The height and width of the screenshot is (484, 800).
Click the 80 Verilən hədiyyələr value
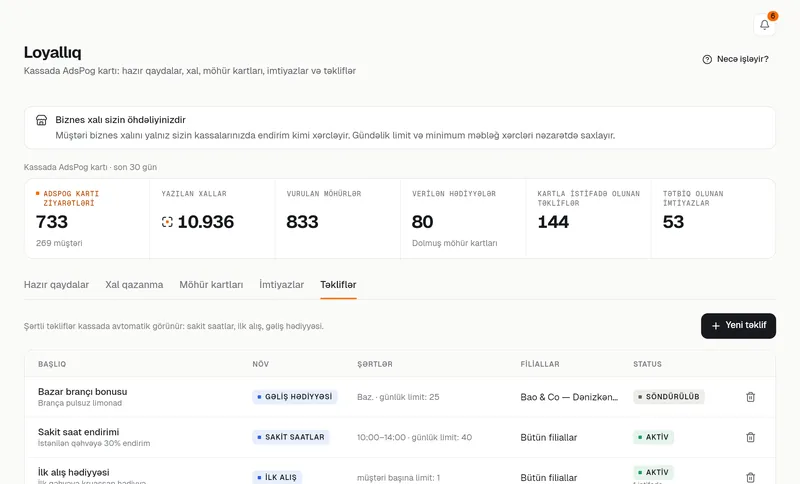(x=422, y=222)
